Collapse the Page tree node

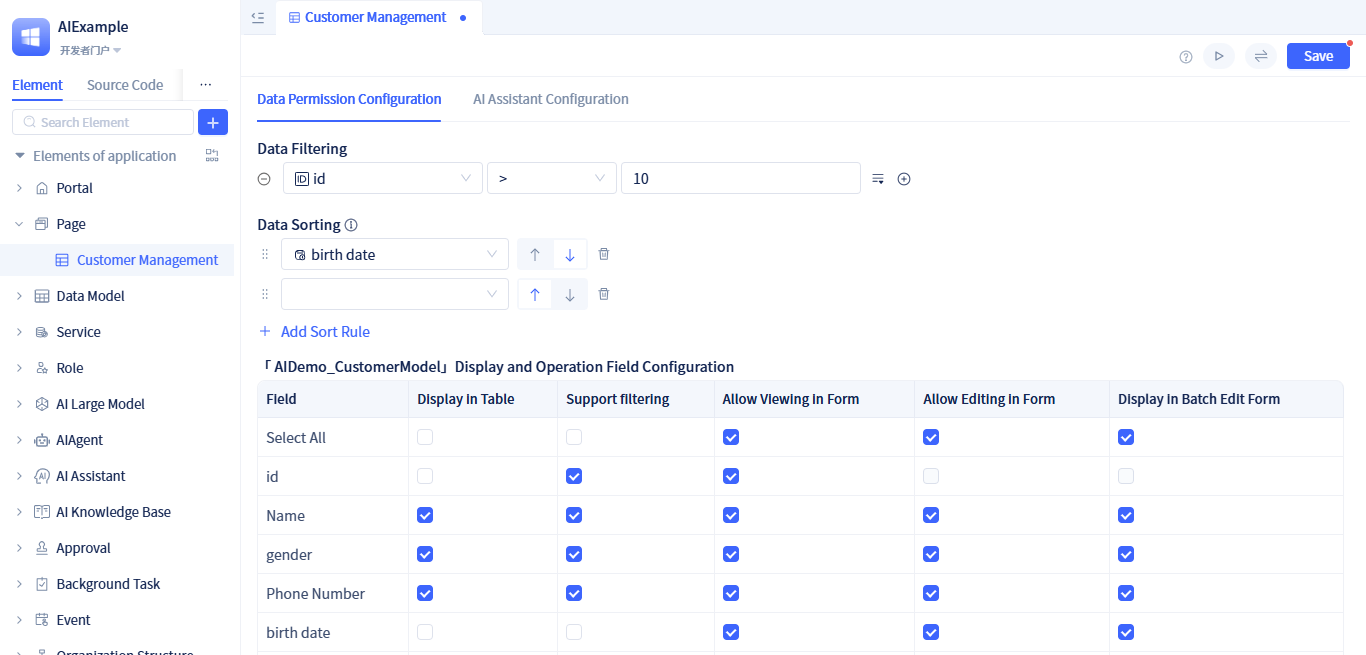[19, 224]
